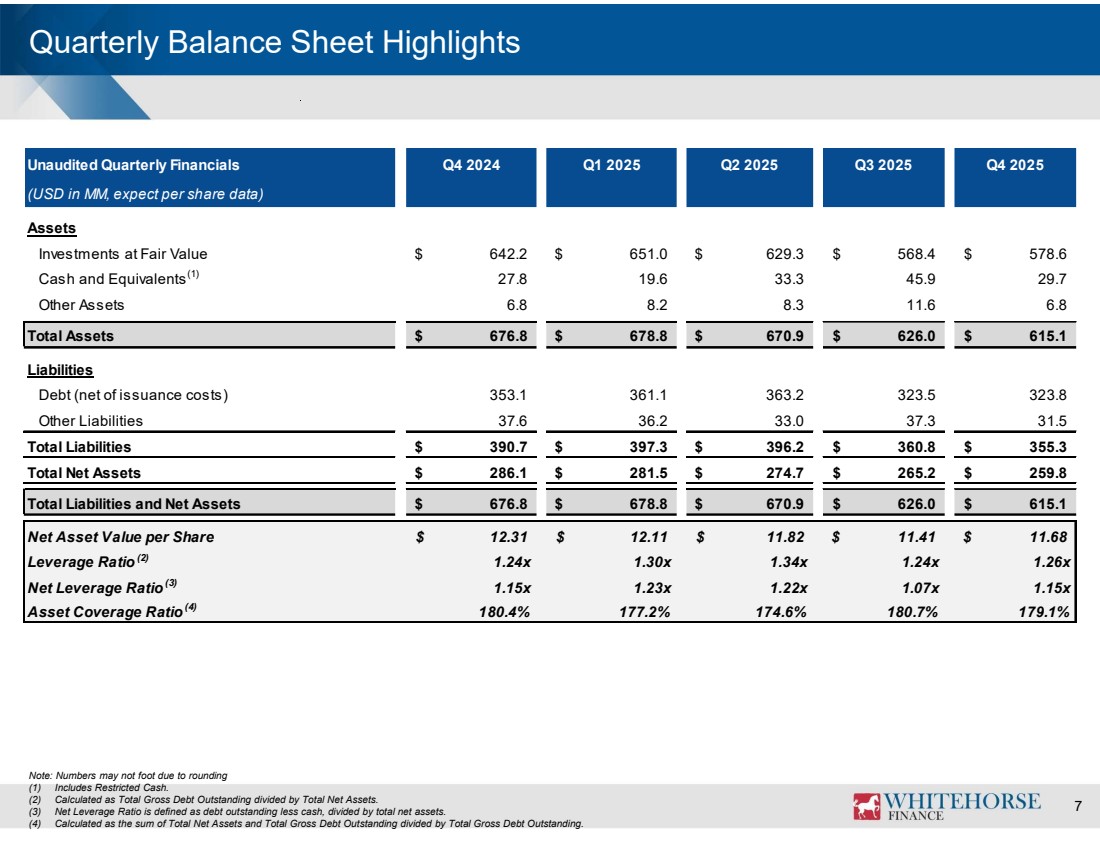This screenshot has width=1100, height=849.
Task: Click footnote 4 about Asset Coverage calculation
Action: 306,824
